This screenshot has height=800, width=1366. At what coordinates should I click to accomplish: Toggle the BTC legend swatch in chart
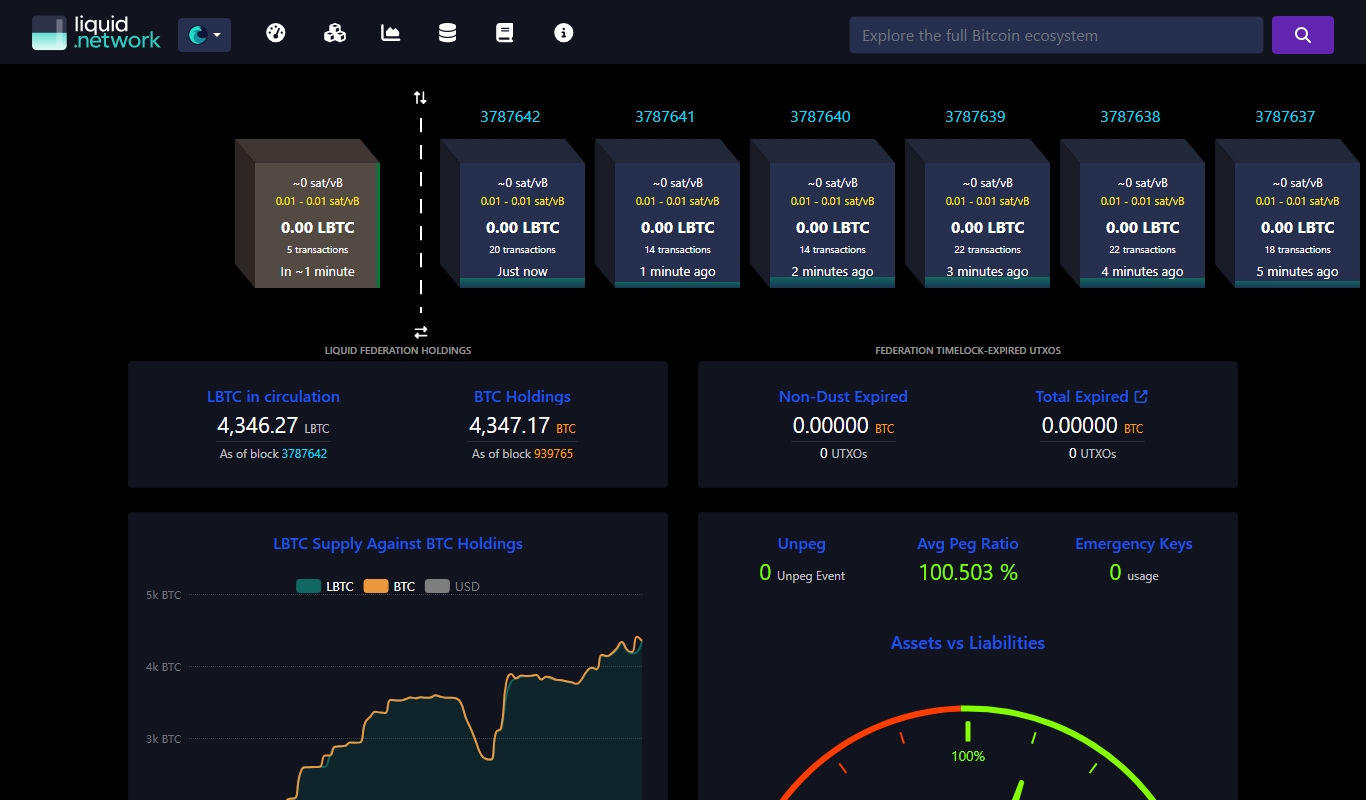pyautogui.click(x=376, y=587)
